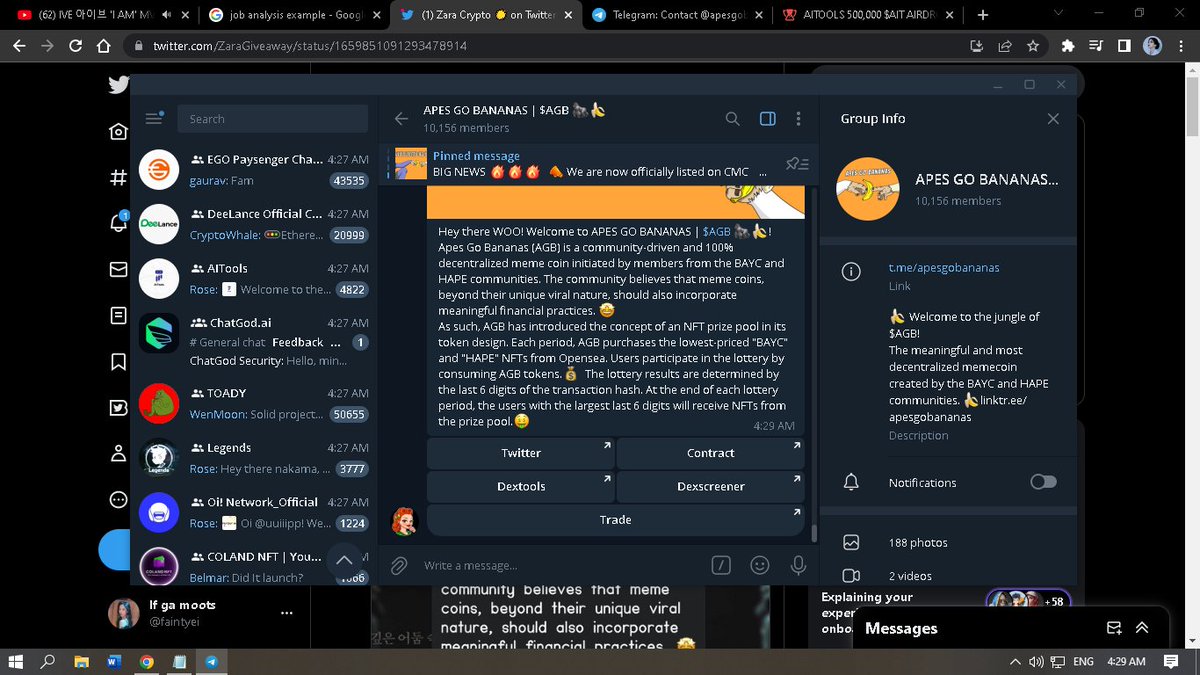Open Oi! Network_Official chat in list
The width and height of the screenshot is (1200, 675).
(x=254, y=512)
